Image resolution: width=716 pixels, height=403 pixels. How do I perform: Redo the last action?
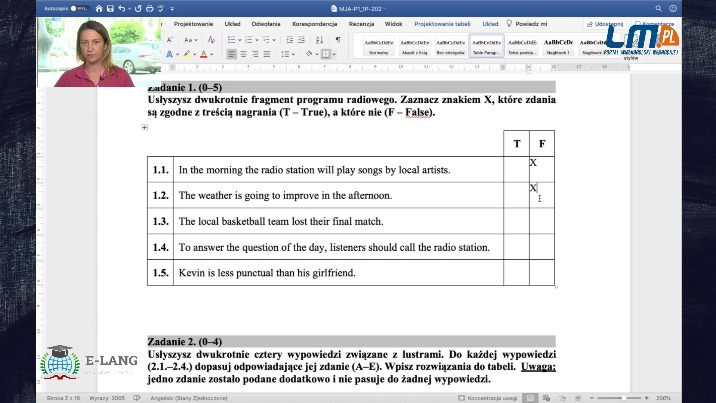point(138,9)
